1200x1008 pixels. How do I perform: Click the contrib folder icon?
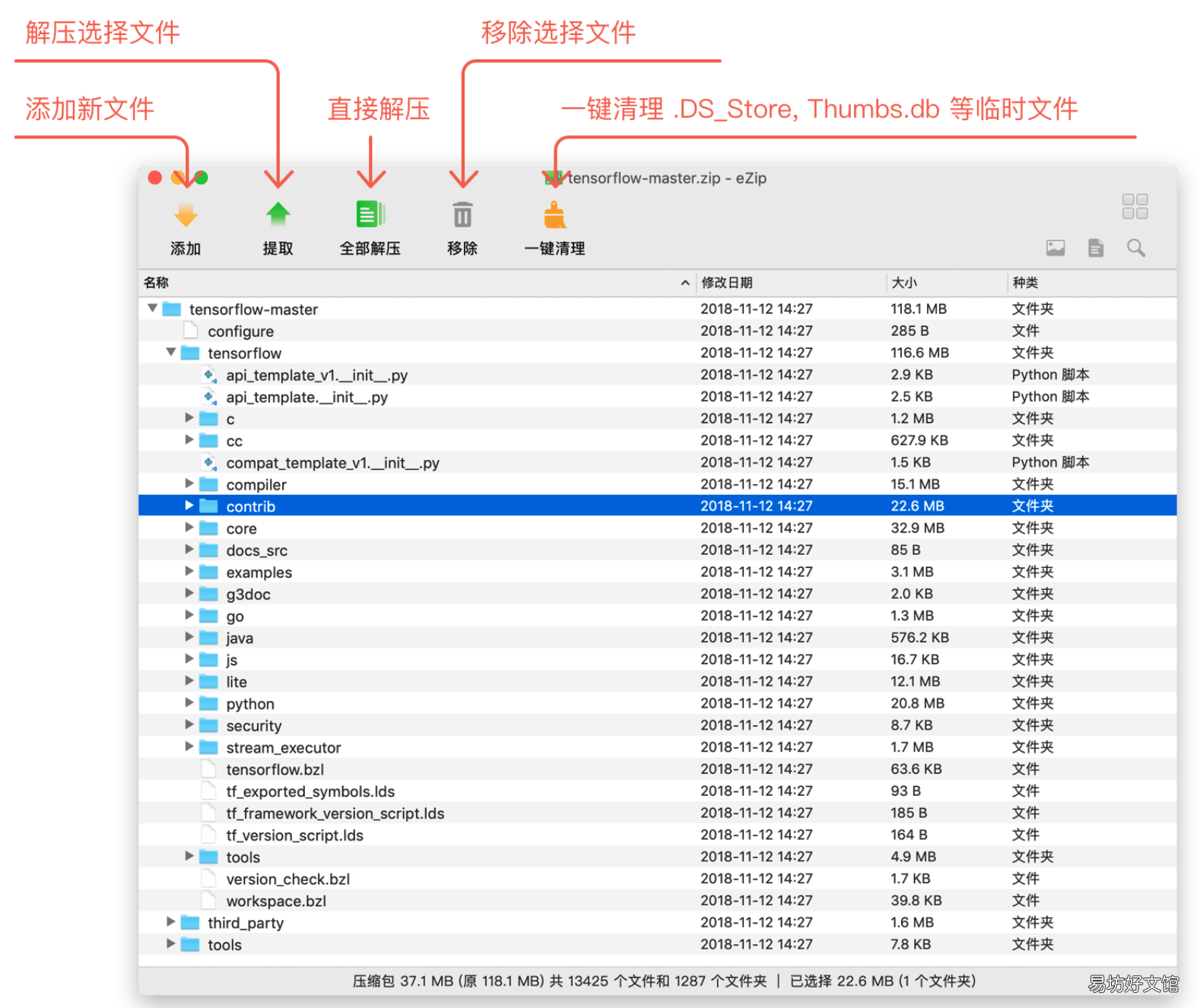click(208, 506)
